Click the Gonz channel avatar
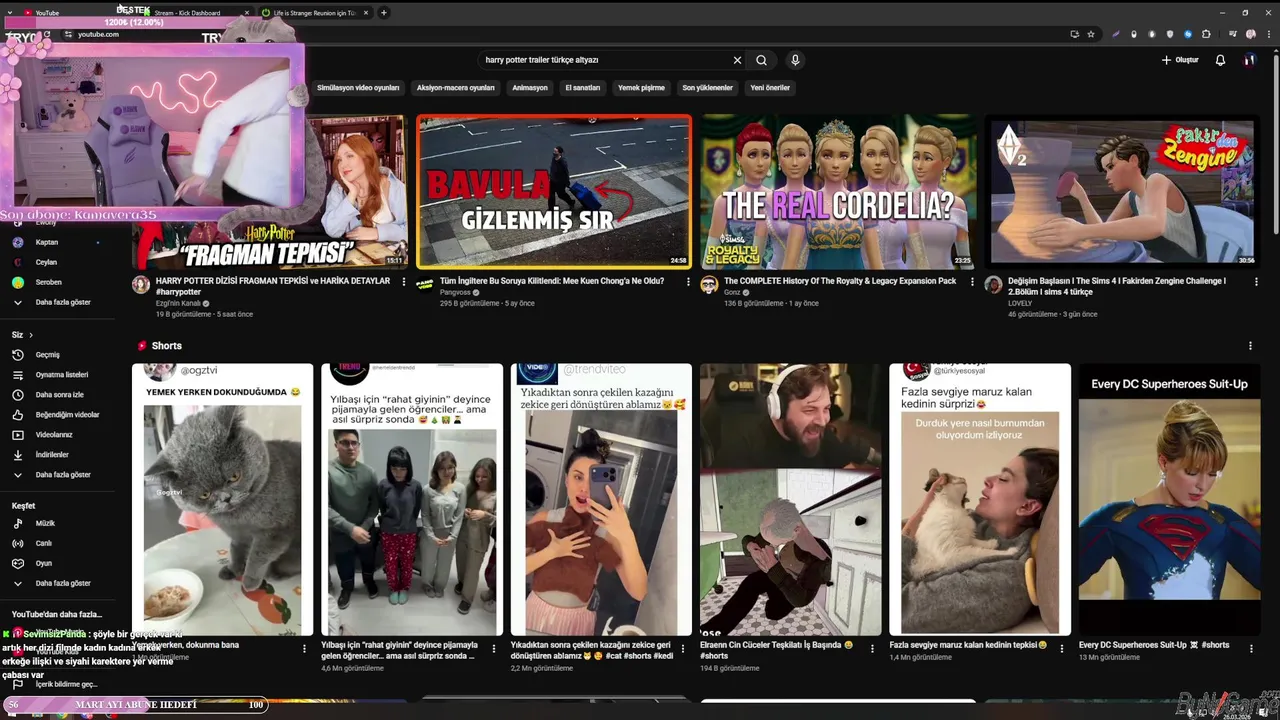 709,285
